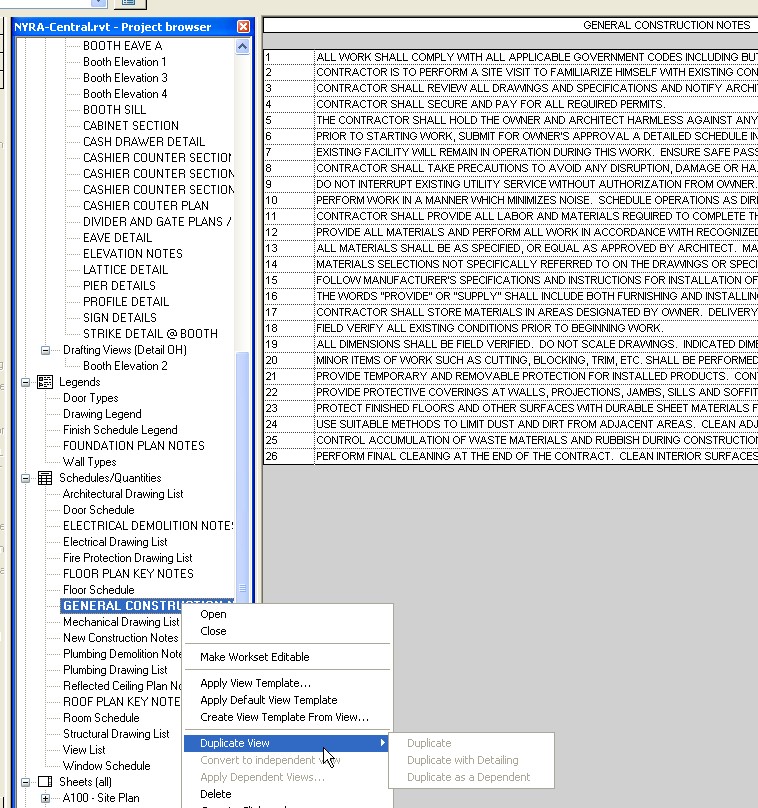
Task: Select Wall Types legend
Action: (x=90, y=462)
